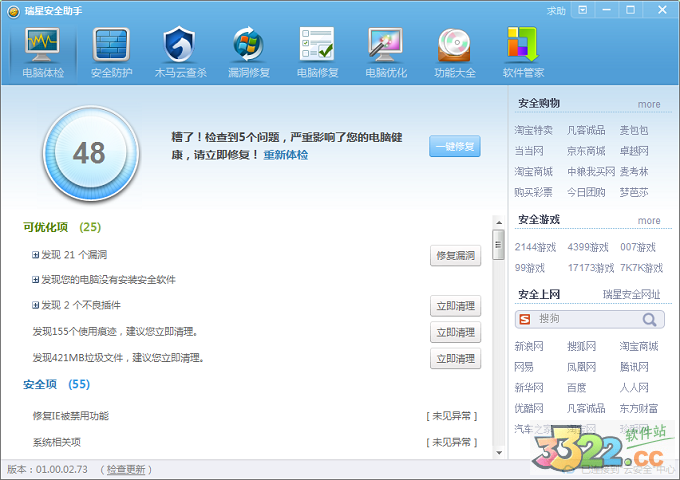
Task: Select the 系统相关项 row
Action: coord(255,442)
